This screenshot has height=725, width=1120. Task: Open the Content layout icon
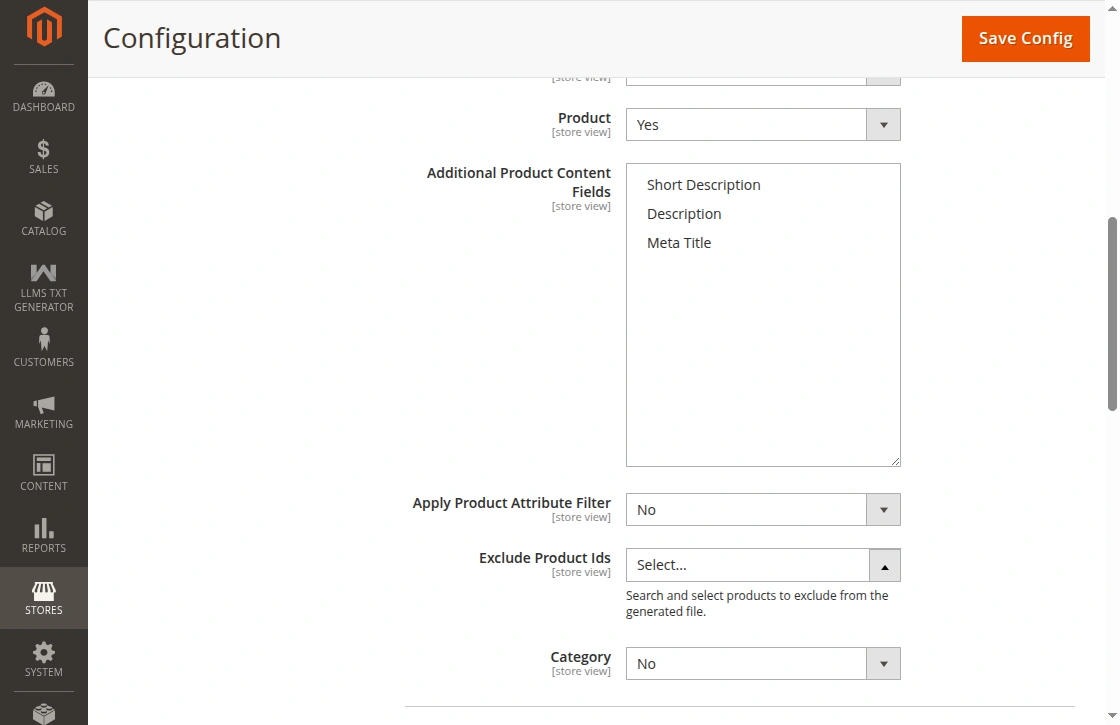44,465
